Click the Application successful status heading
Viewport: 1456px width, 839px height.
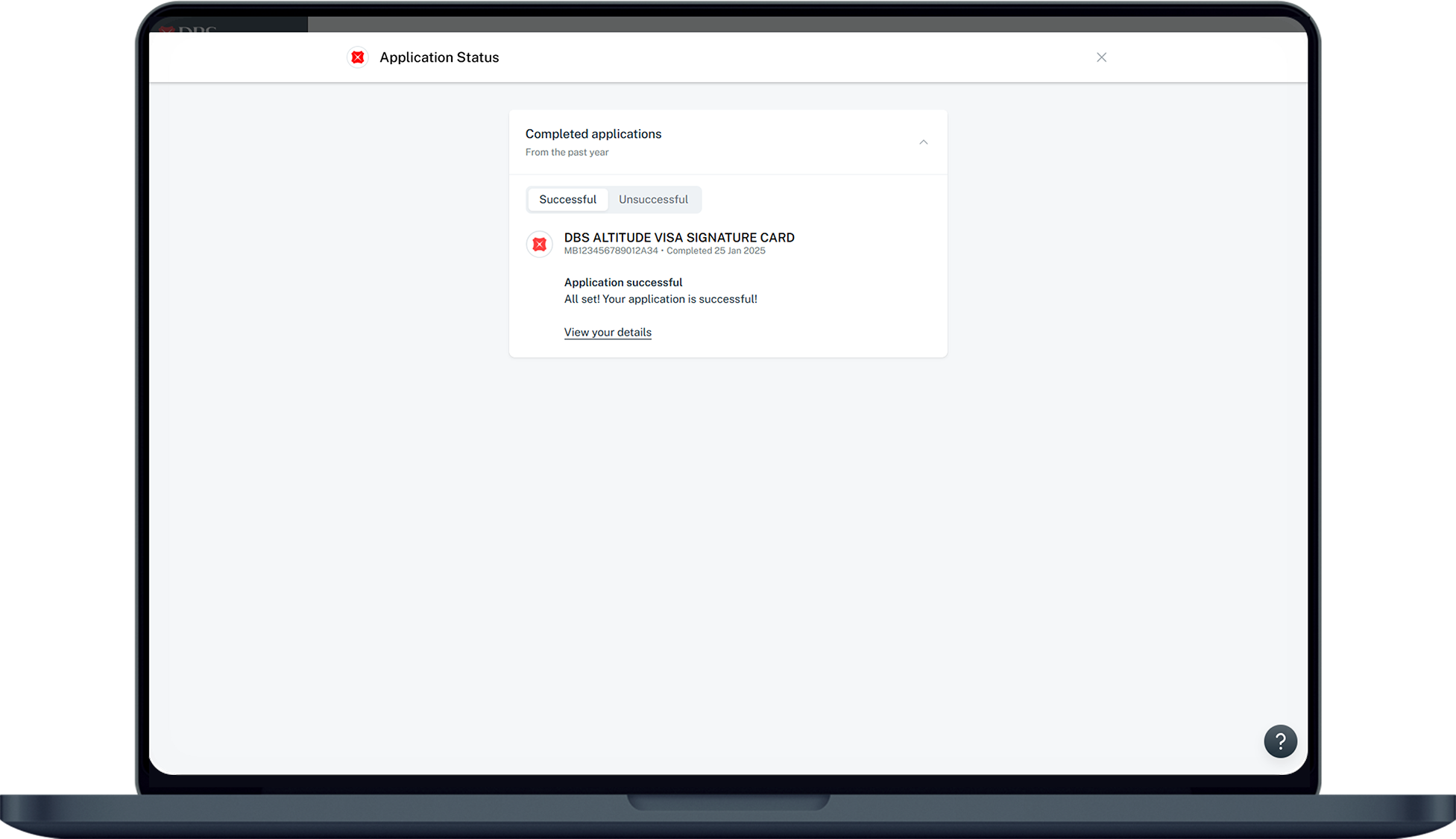coord(623,283)
